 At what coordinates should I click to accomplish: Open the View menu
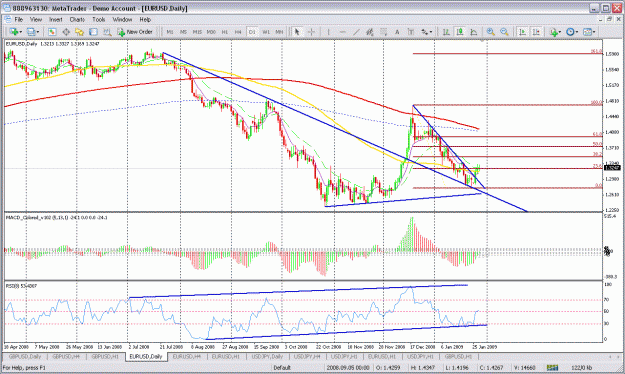[x=35, y=19]
